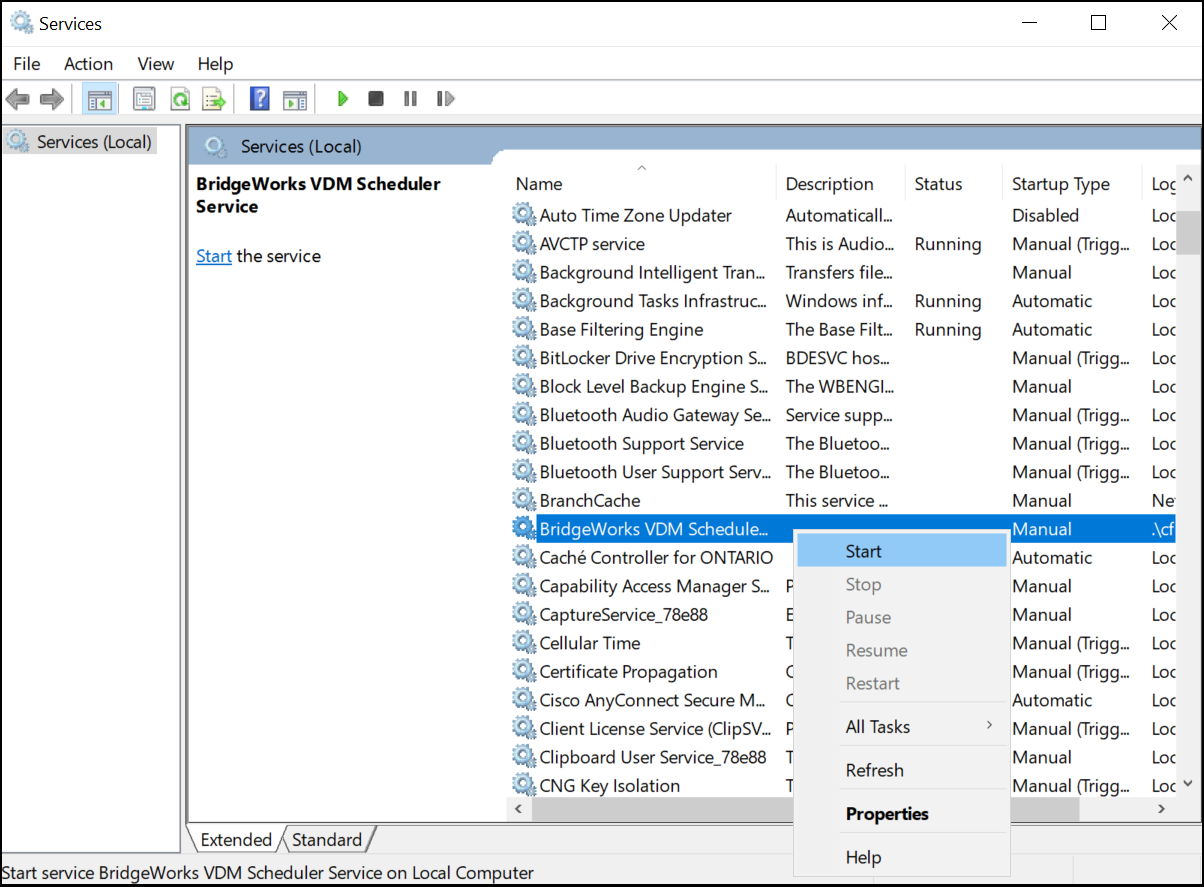
Task: Click gear icon of Bluetooth Support Service
Action: [524, 443]
